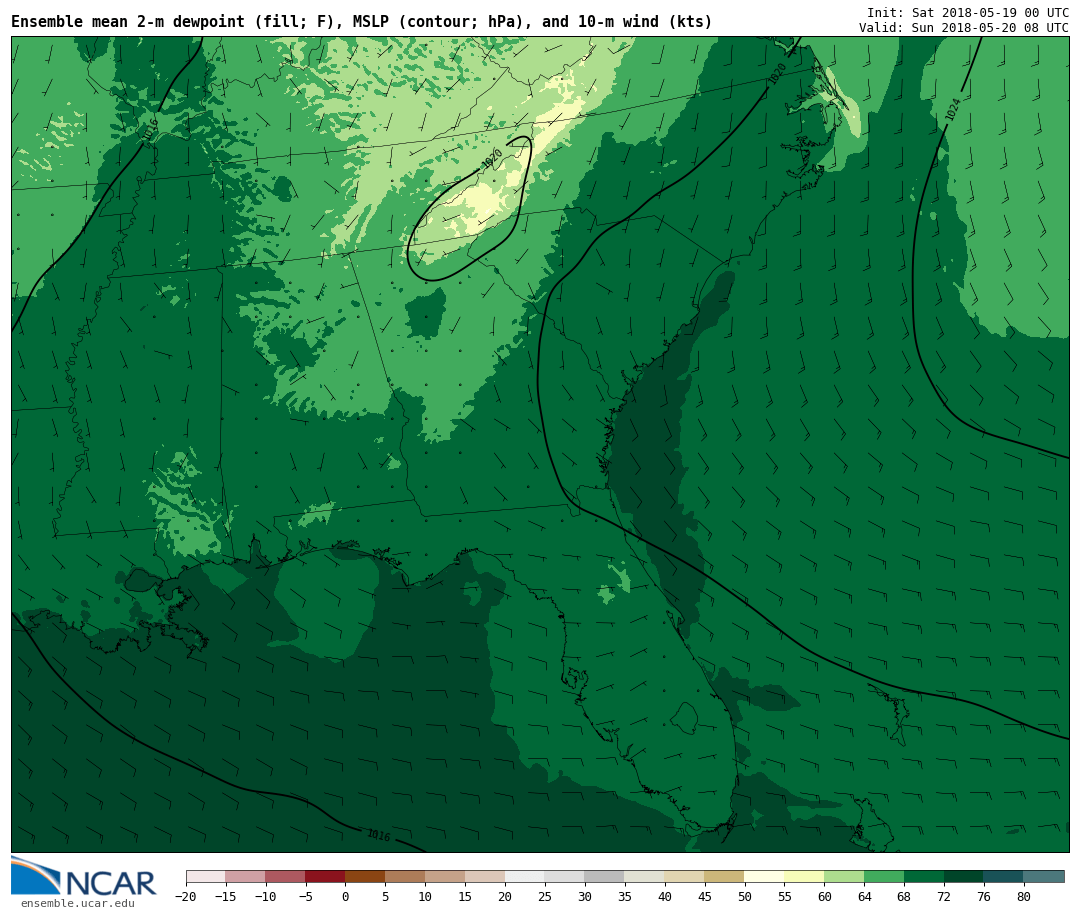Viewport: 1080px width, 915px height.
Task: Pick the -15 to -10 pink colorbar swatch
Action: 246,877
